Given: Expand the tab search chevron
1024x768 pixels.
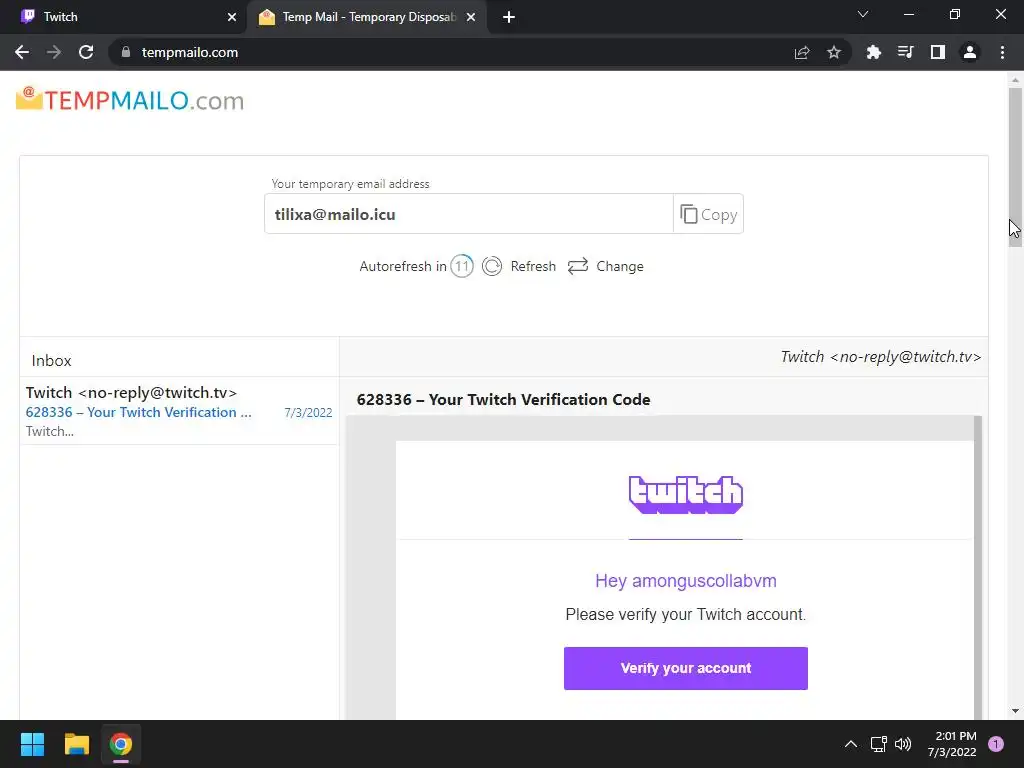Looking at the screenshot, I should 863,14.
